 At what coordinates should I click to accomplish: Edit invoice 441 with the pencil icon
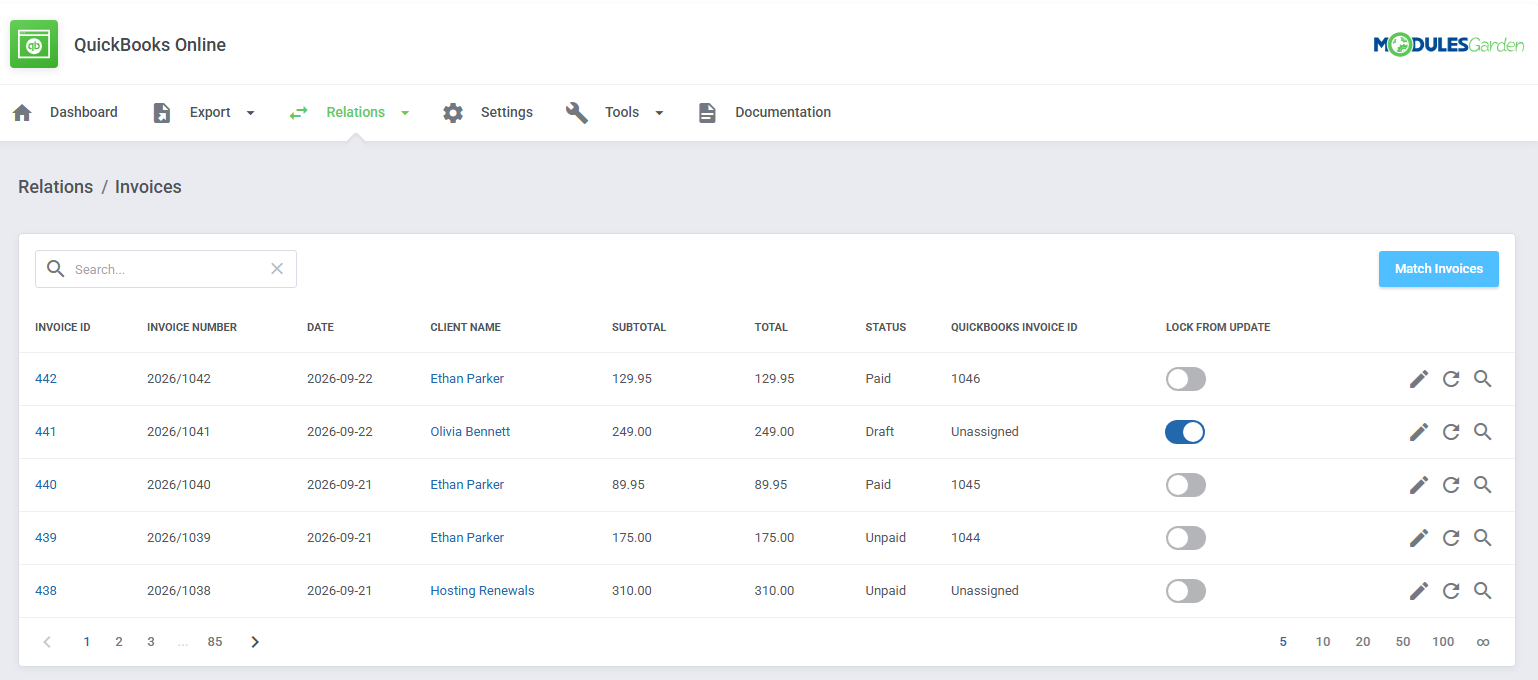(1419, 432)
